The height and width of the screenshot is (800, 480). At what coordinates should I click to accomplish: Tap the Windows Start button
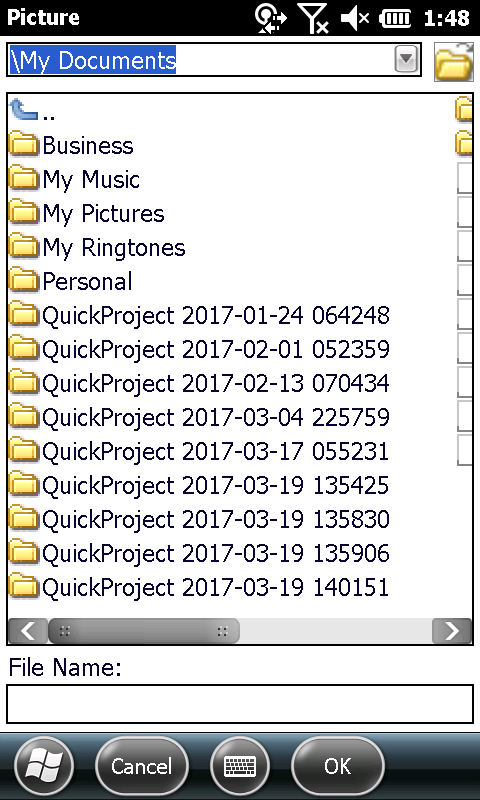pyautogui.click(x=44, y=766)
